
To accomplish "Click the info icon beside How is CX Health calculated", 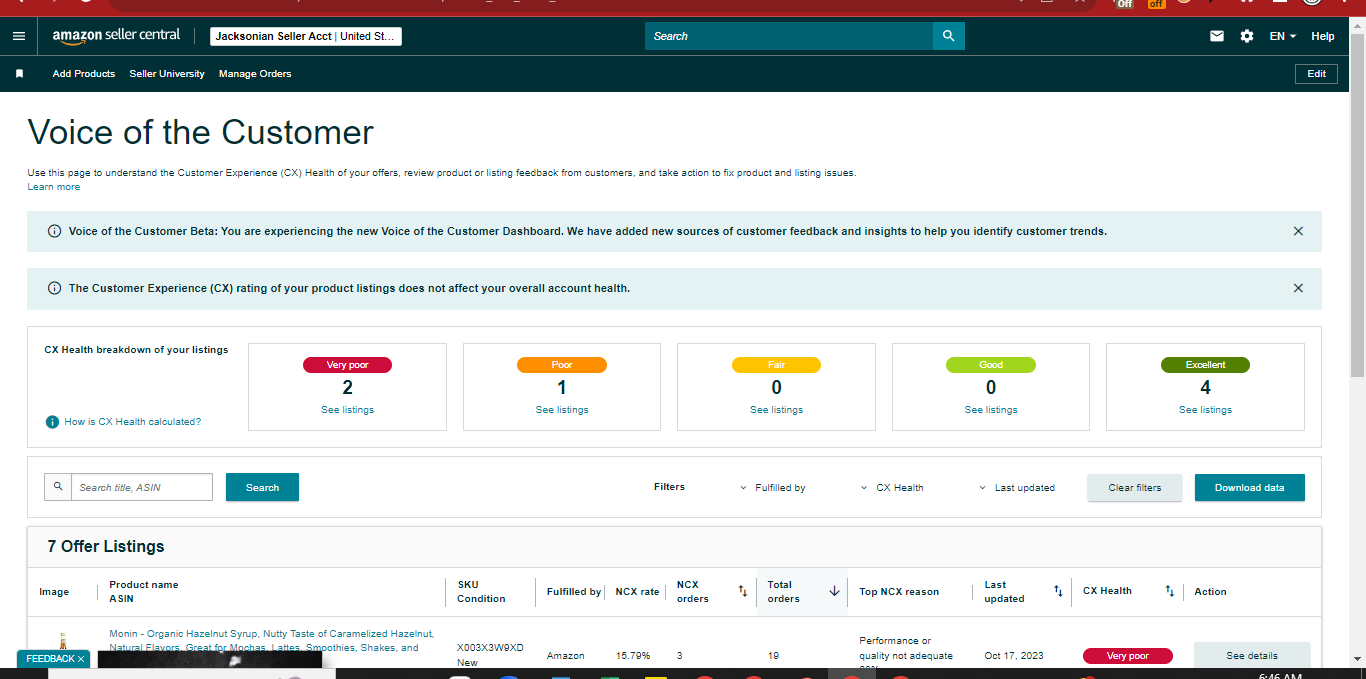I will (52, 422).
